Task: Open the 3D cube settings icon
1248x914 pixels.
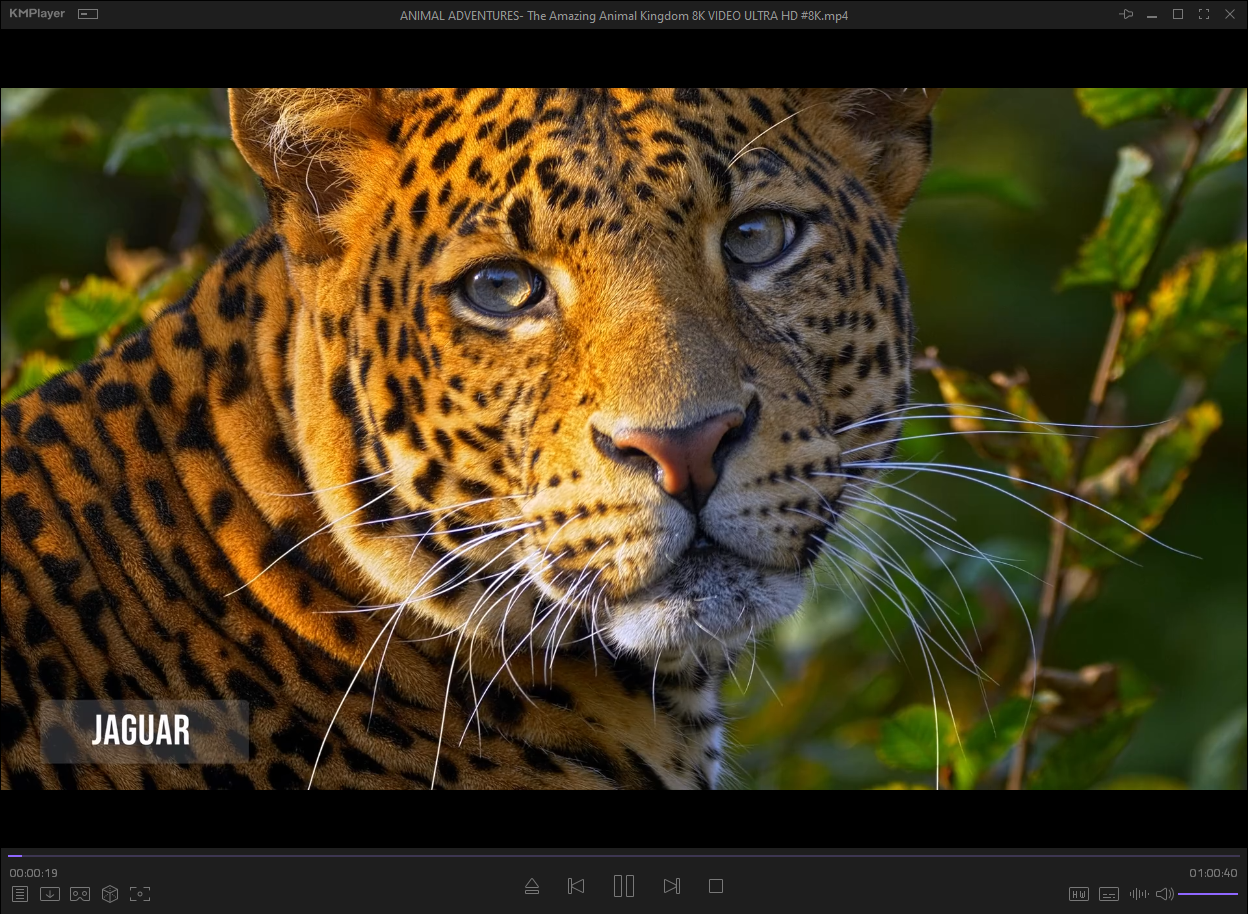Action: [110, 894]
